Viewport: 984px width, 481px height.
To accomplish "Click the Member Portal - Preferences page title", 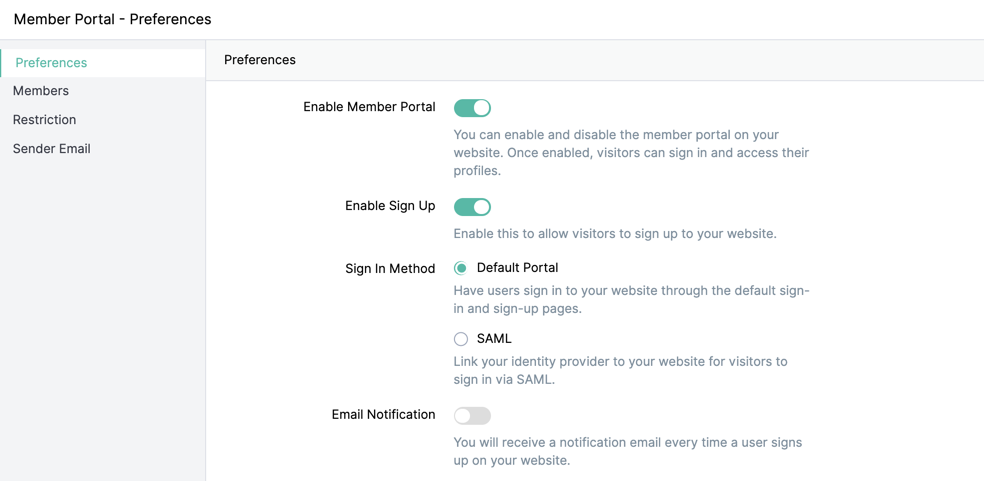I will (x=112, y=19).
